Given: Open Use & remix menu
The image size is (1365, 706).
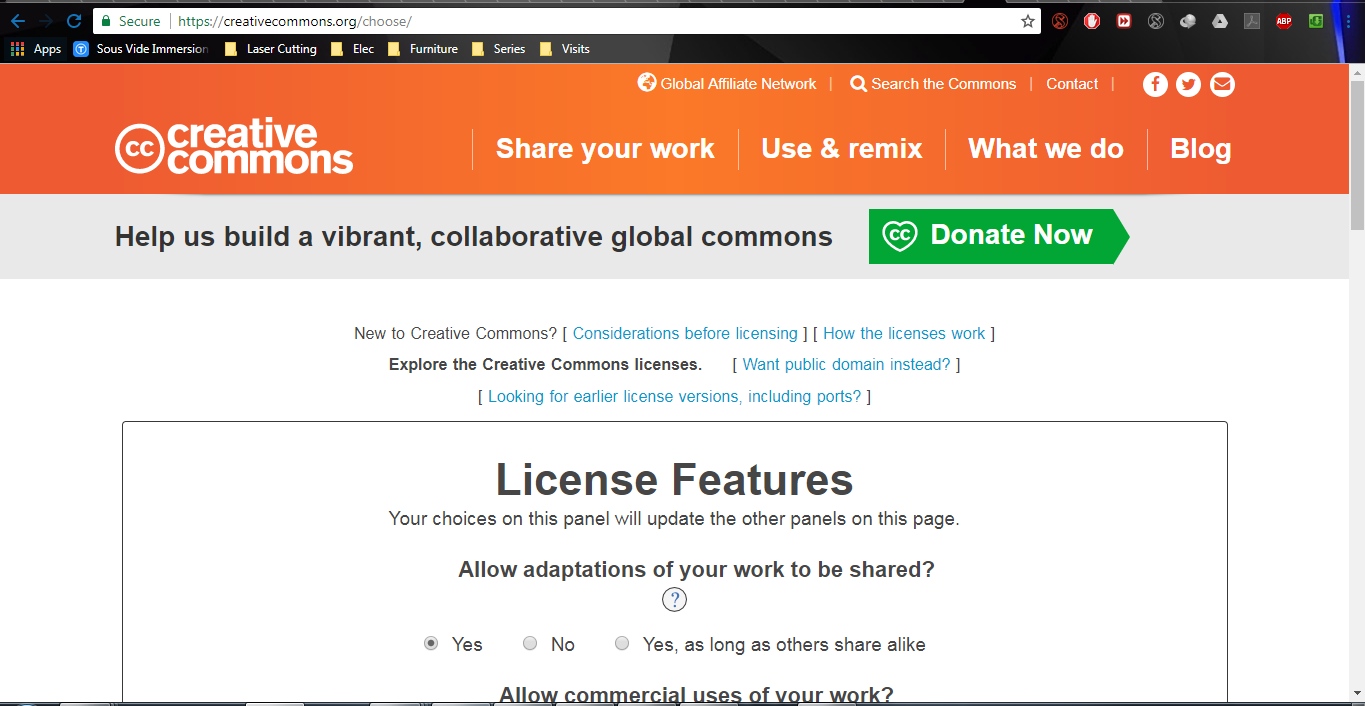Looking at the screenshot, I should [842, 149].
